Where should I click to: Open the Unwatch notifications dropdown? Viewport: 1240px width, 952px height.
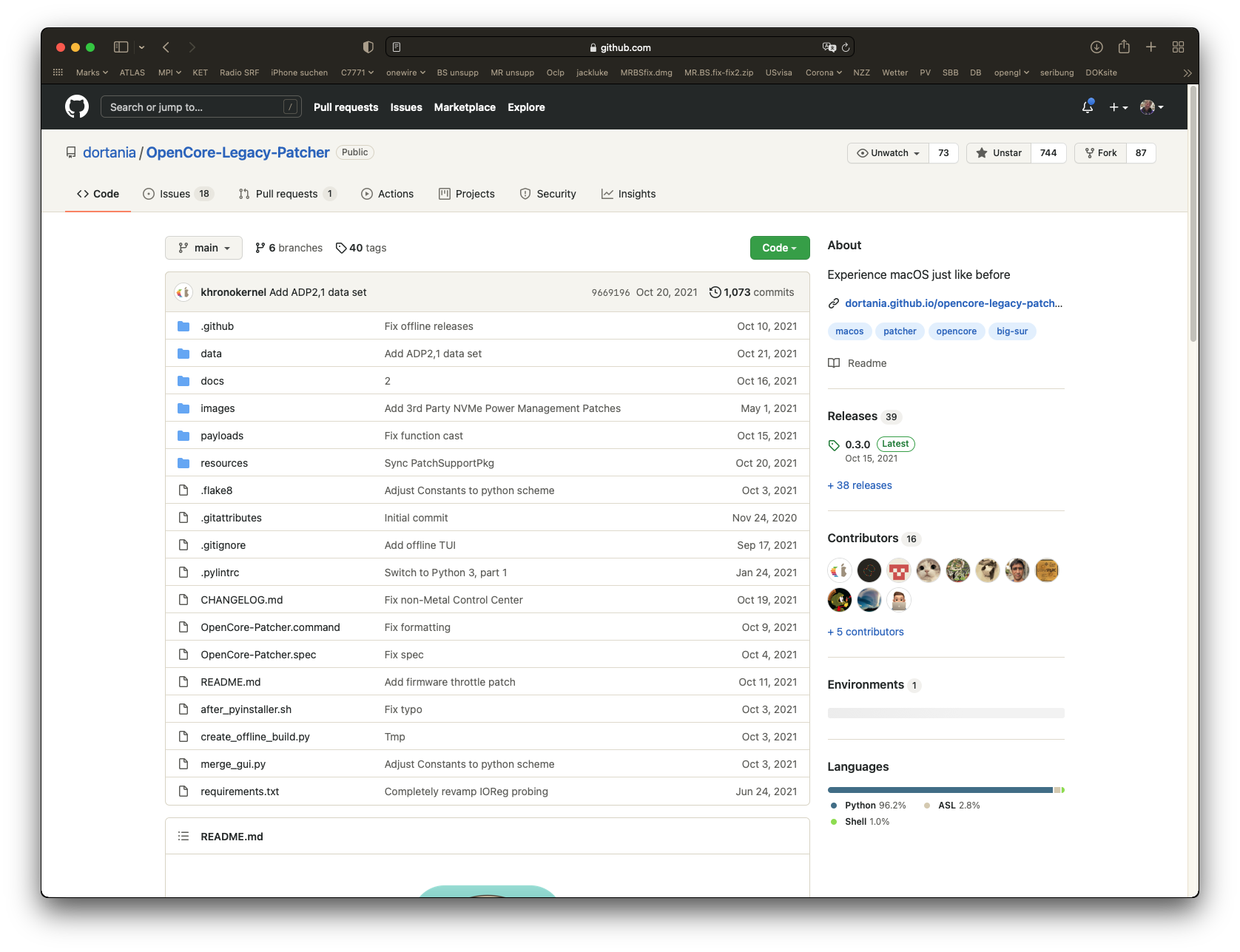click(888, 153)
